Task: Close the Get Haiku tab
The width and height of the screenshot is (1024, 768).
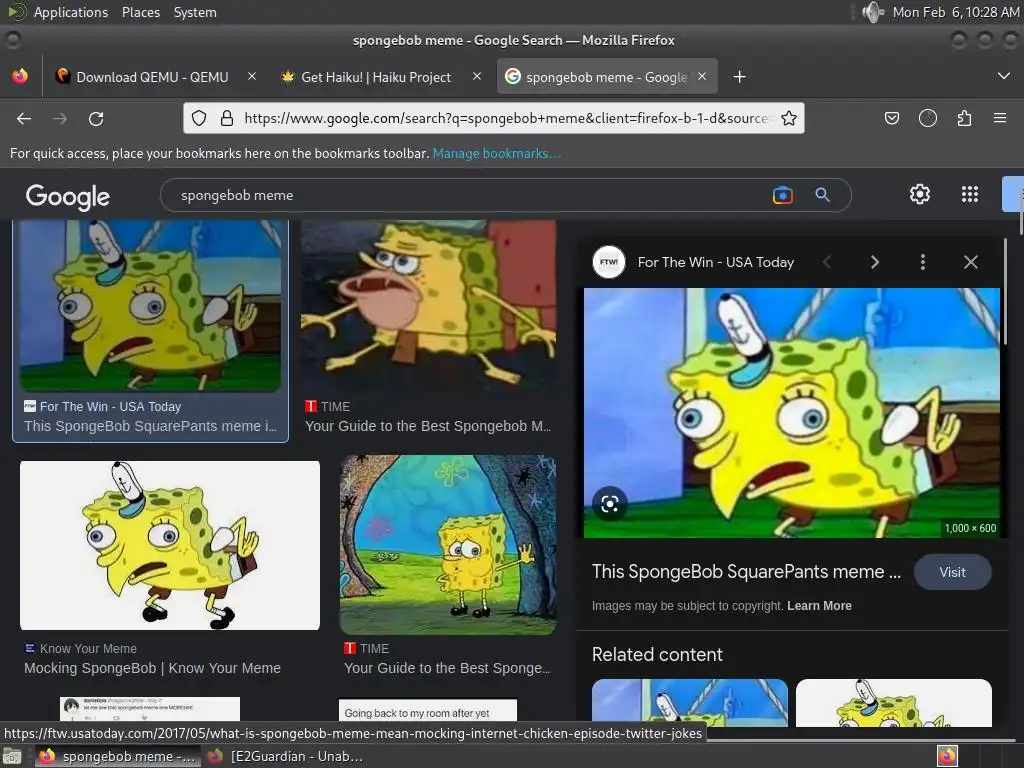Action: (477, 76)
